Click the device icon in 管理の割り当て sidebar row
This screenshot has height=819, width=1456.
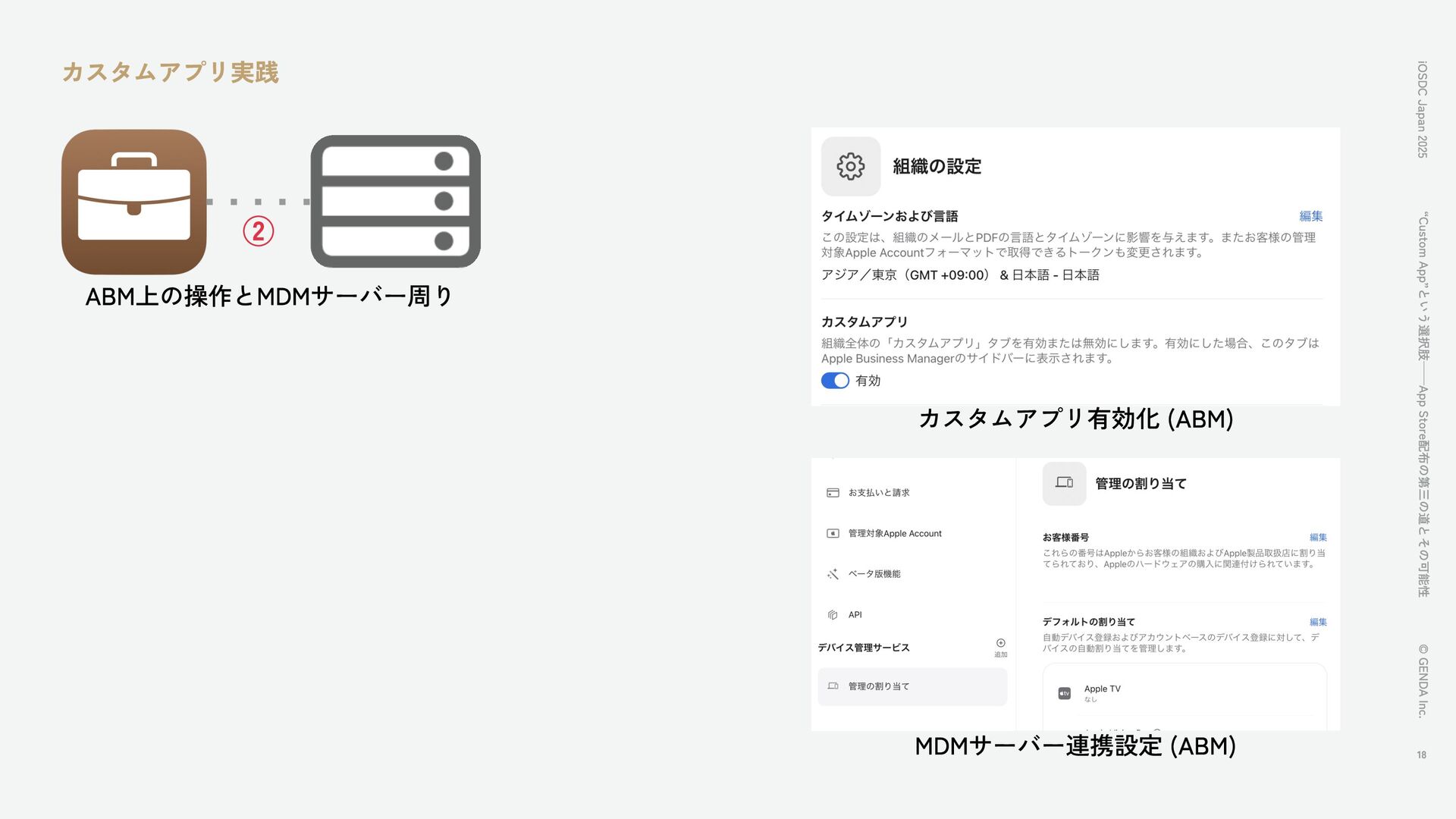(x=833, y=686)
